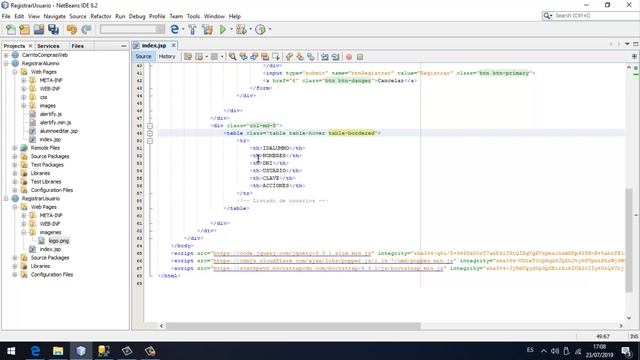Close the index.jsp editor tab
This screenshot has height=360, width=640.
[x=173, y=45]
